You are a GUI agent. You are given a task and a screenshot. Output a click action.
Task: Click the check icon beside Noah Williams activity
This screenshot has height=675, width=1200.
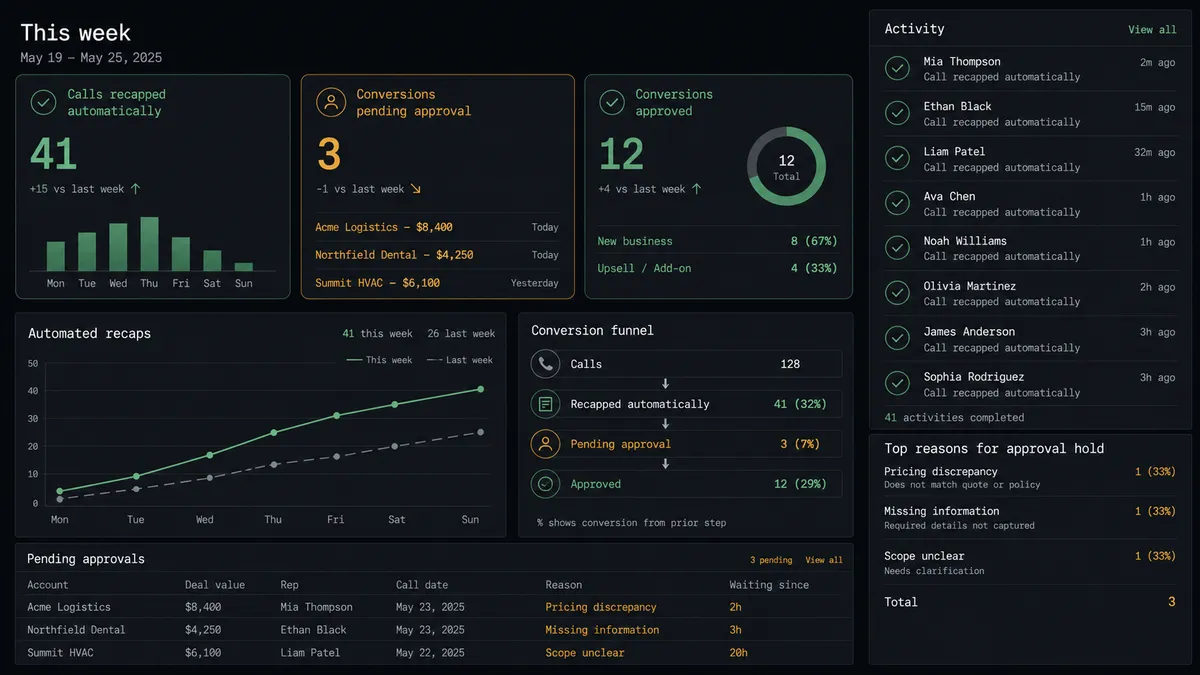(897, 248)
